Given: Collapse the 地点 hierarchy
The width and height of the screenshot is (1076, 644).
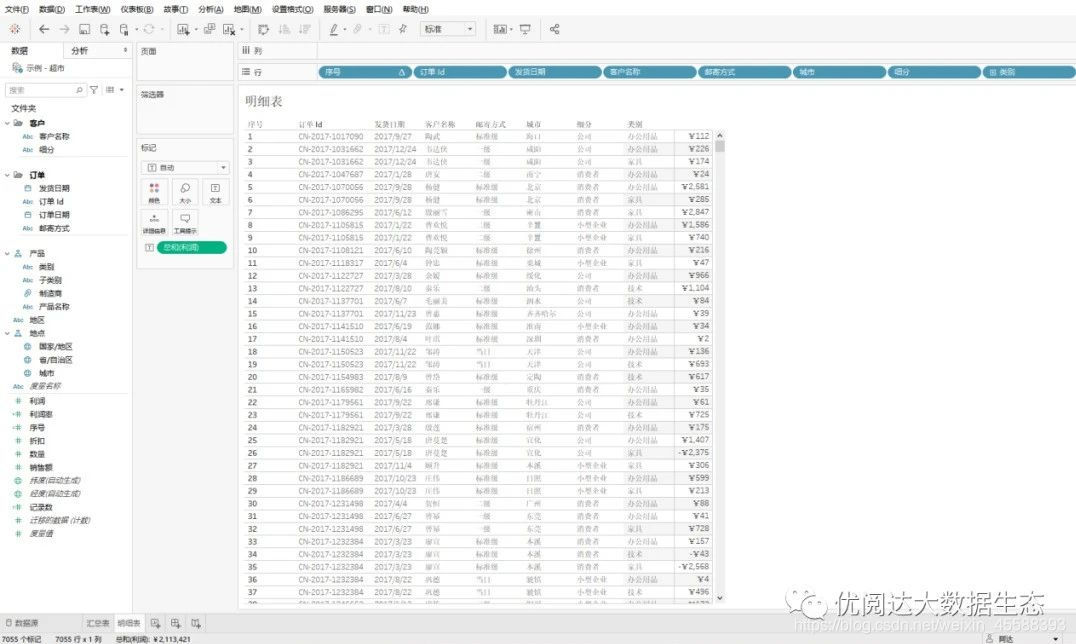Looking at the screenshot, I should (8, 333).
